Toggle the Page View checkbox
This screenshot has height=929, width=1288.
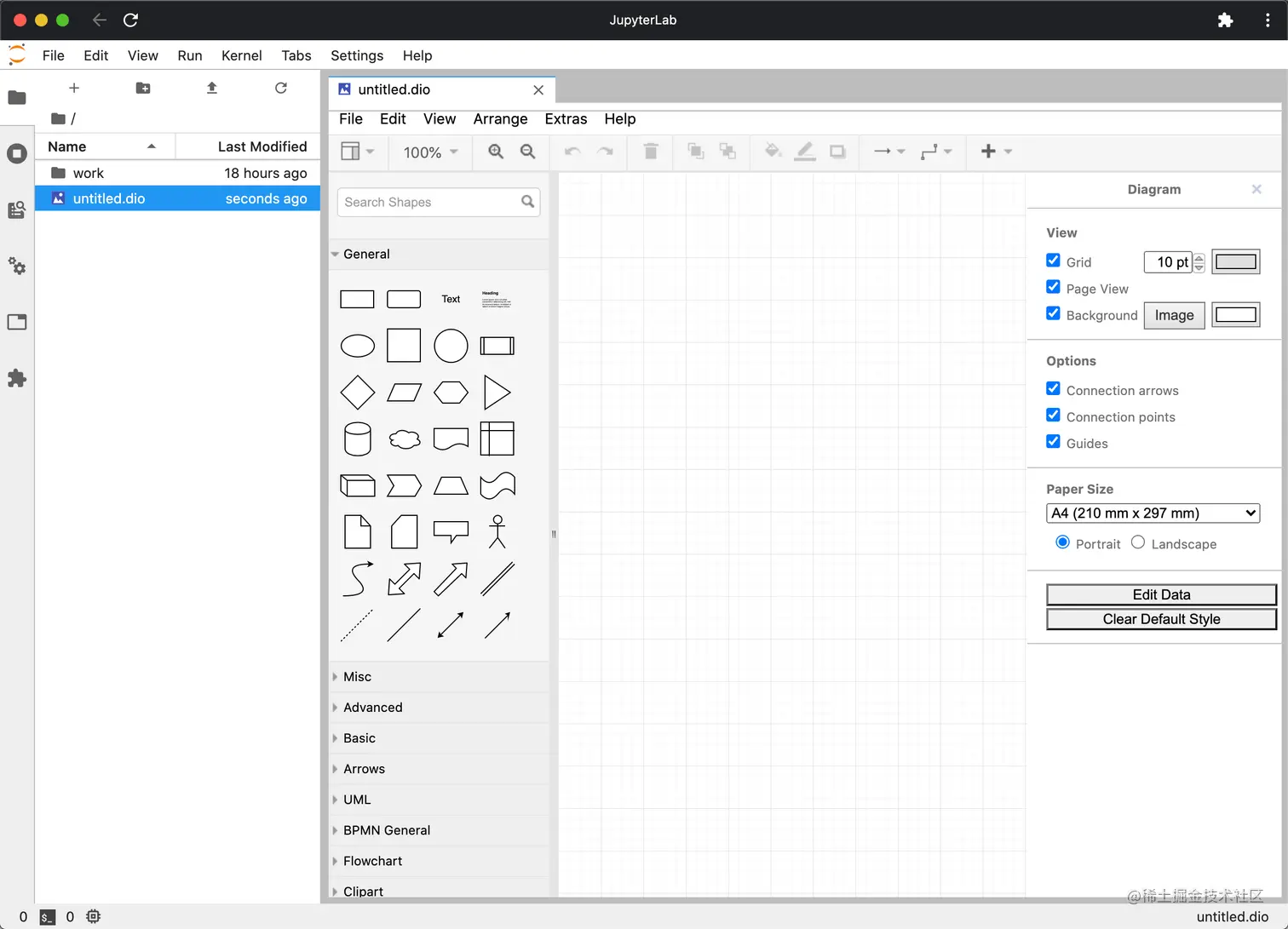(1053, 287)
